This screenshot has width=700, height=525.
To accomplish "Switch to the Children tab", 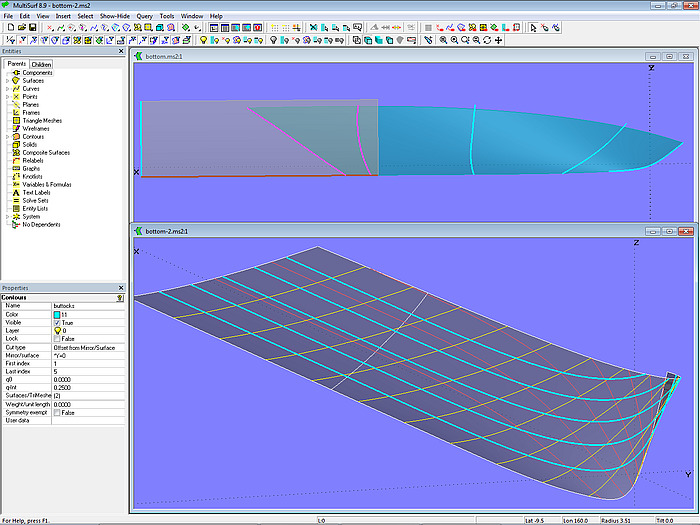I will point(41,64).
